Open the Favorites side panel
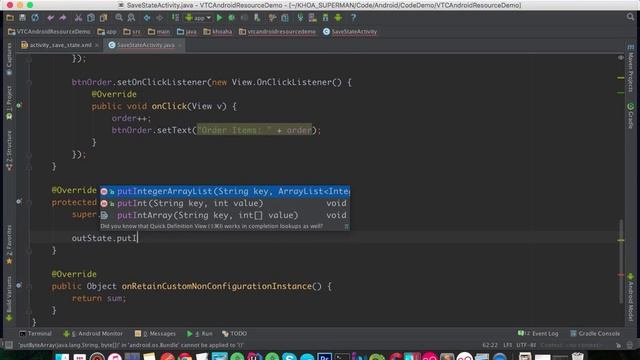This screenshot has height=360, width=640. [x=9, y=244]
